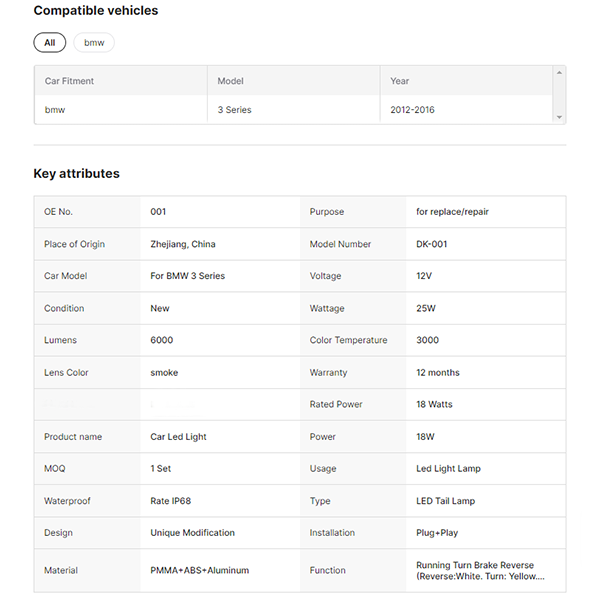
Task: Click the Plug+Play installation value
Action: (x=437, y=533)
